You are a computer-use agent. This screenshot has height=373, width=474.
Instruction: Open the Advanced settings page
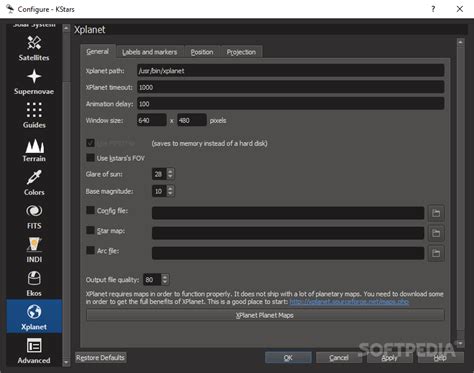[34, 351]
